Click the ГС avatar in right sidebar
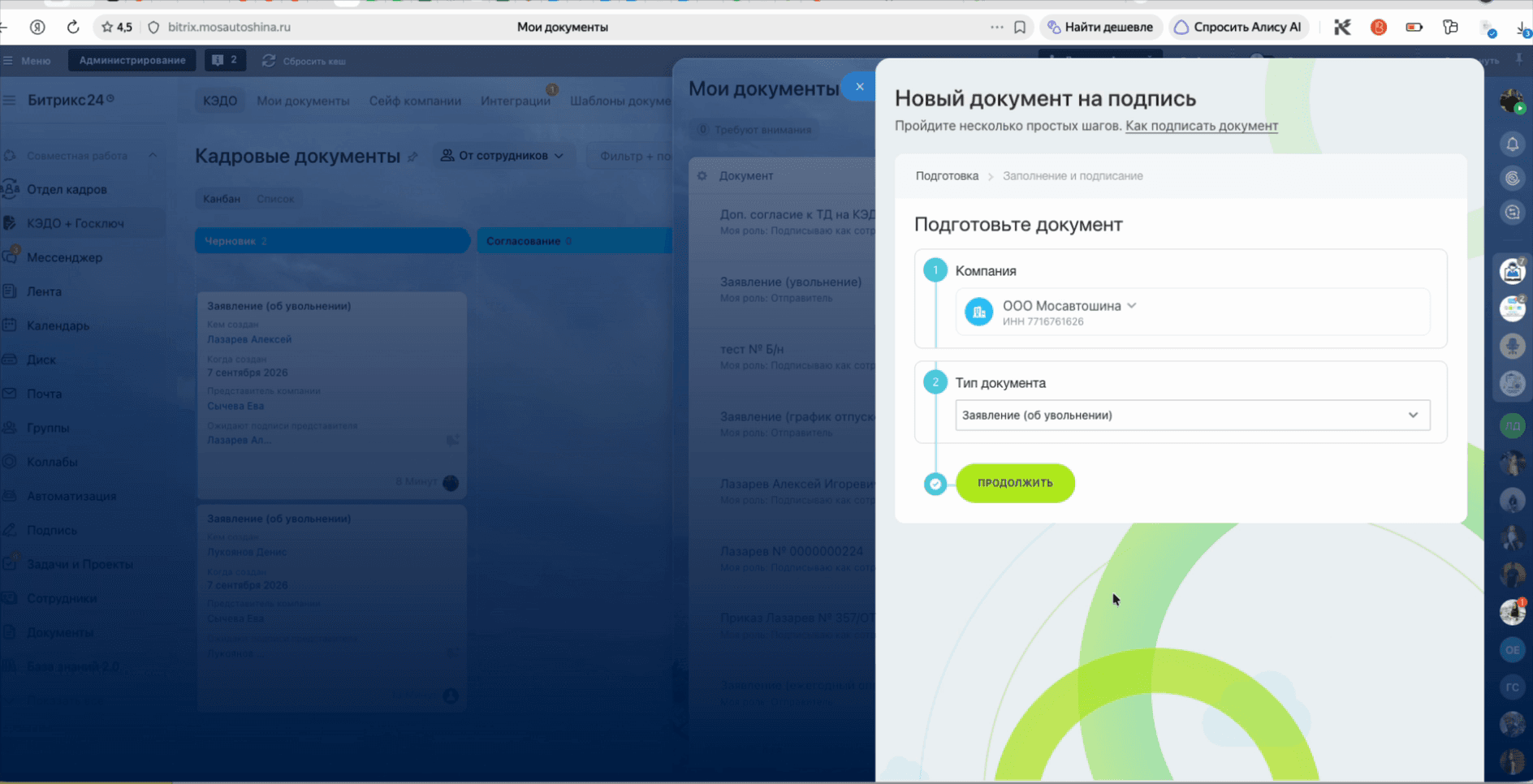The image size is (1533, 784). click(x=1512, y=687)
